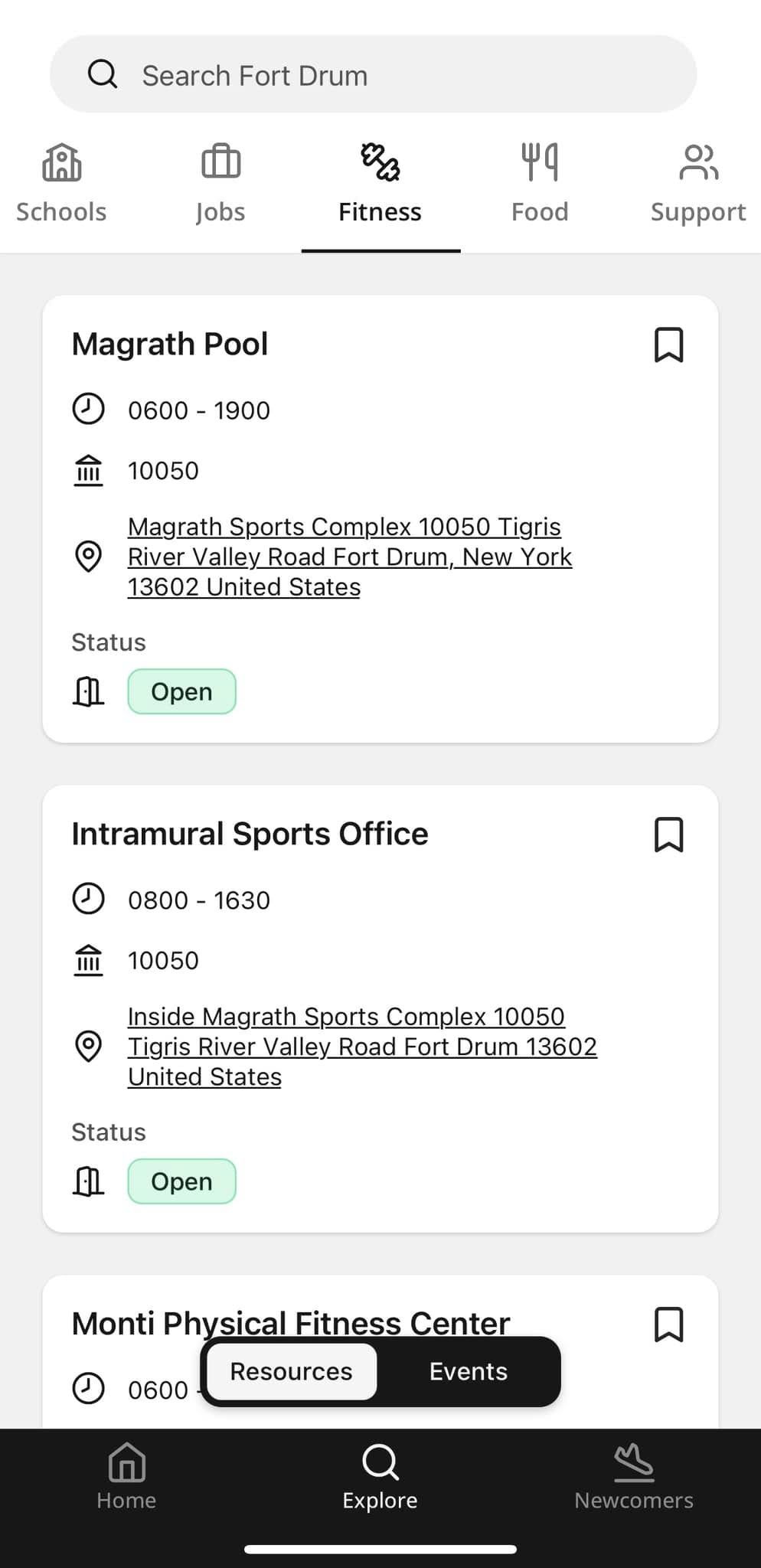Screen dimensions: 761x1568
Task: Tap the Open status badge for Magrath Pool
Action: tap(181, 692)
